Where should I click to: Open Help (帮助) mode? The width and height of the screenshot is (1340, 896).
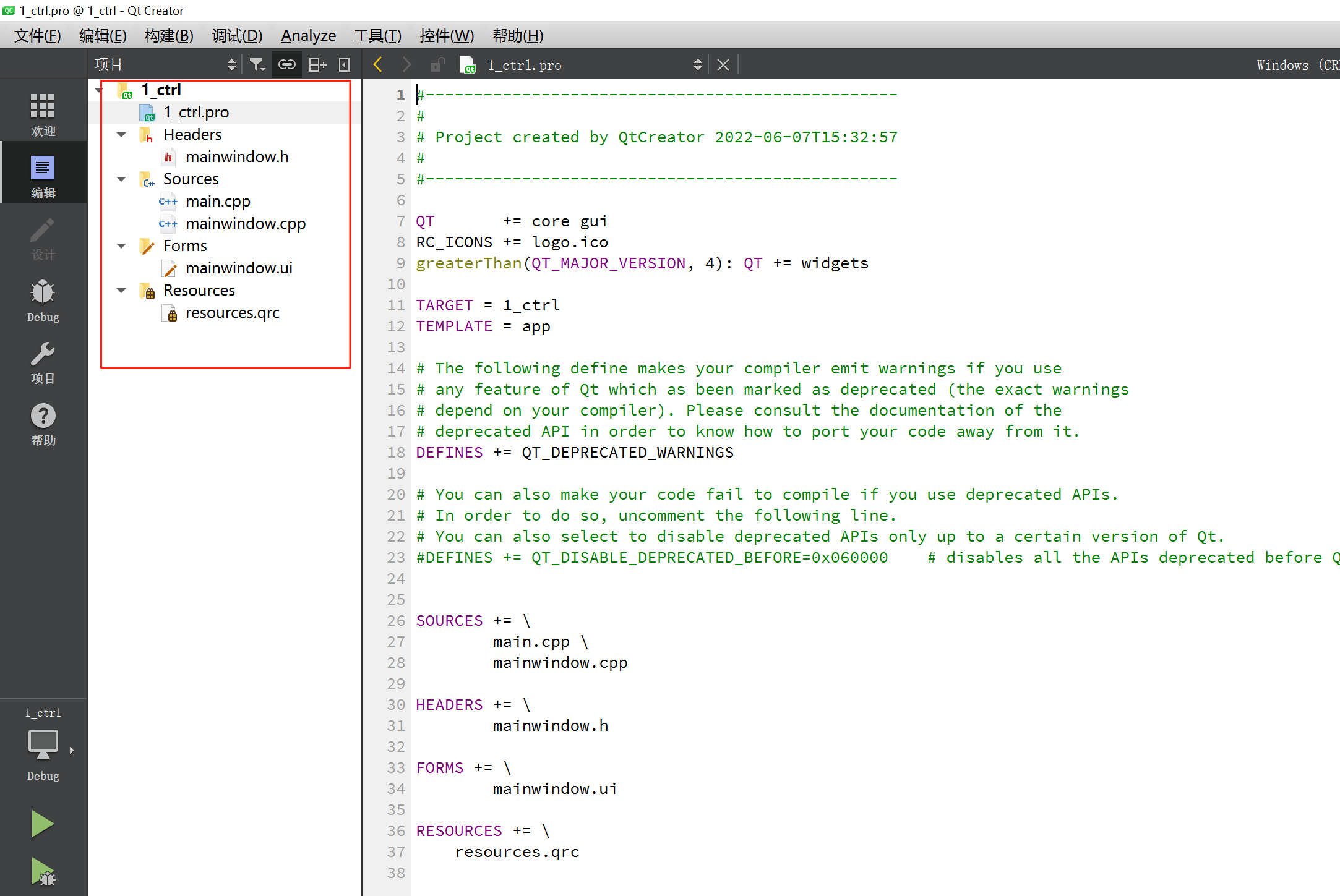tap(43, 424)
